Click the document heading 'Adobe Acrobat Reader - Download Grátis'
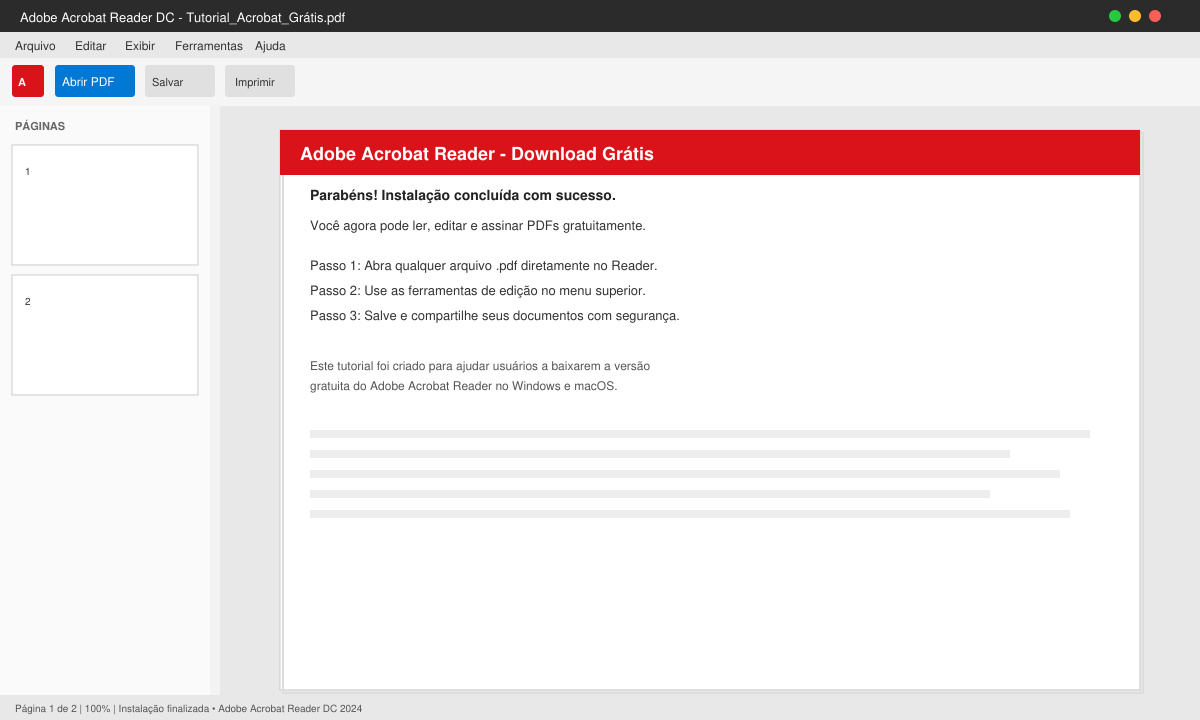Screen dimensions: 1200x720 click(477, 154)
